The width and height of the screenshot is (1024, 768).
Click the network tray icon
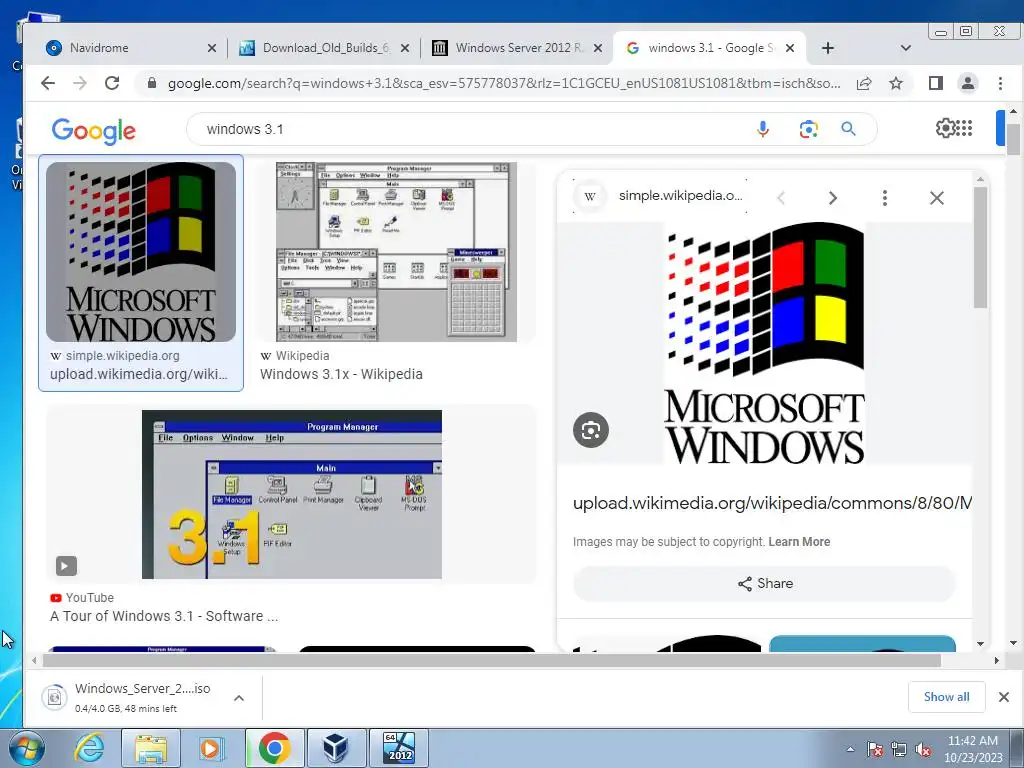(x=899, y=750)
